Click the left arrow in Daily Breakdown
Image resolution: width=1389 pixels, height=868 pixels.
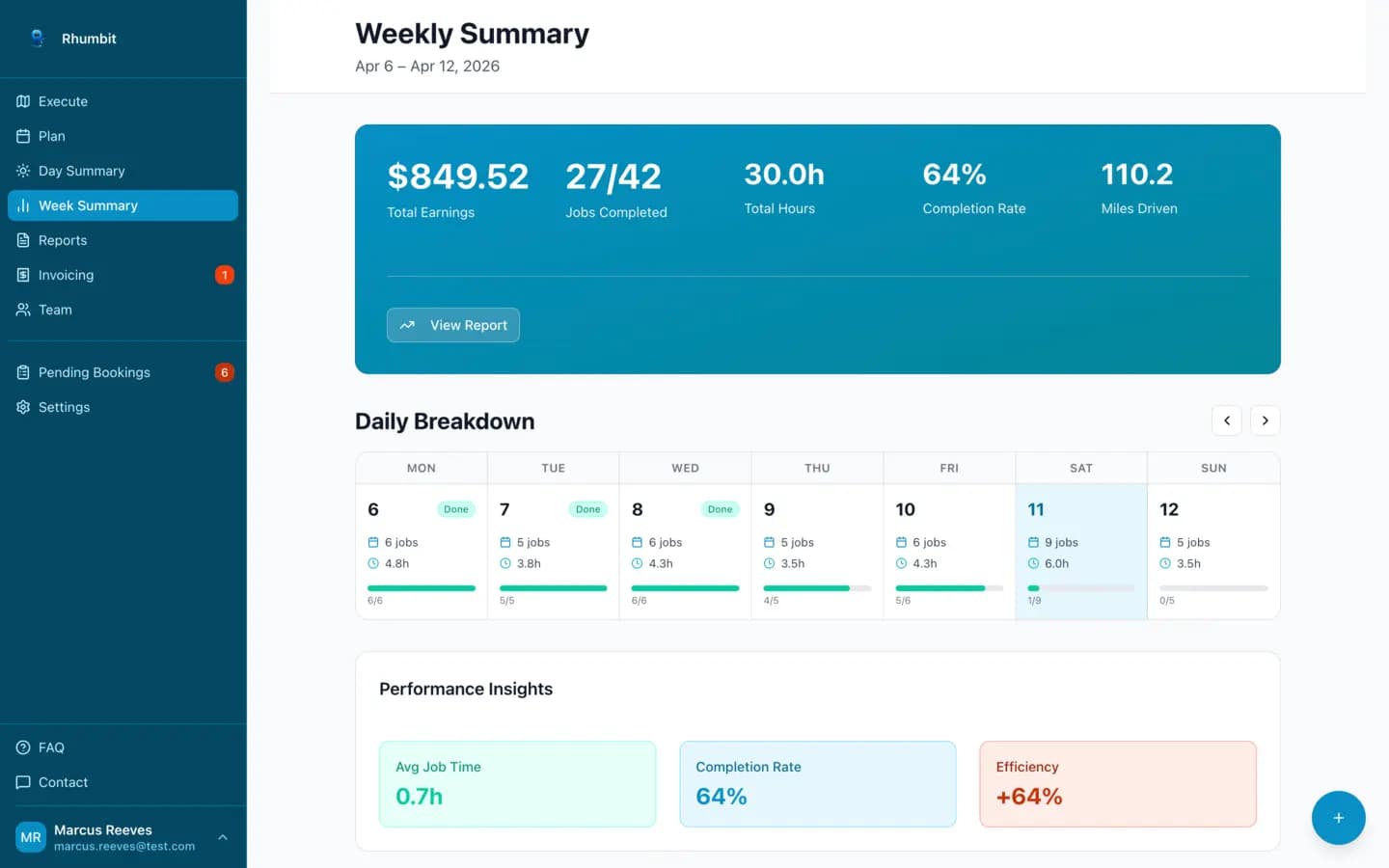1226,420
